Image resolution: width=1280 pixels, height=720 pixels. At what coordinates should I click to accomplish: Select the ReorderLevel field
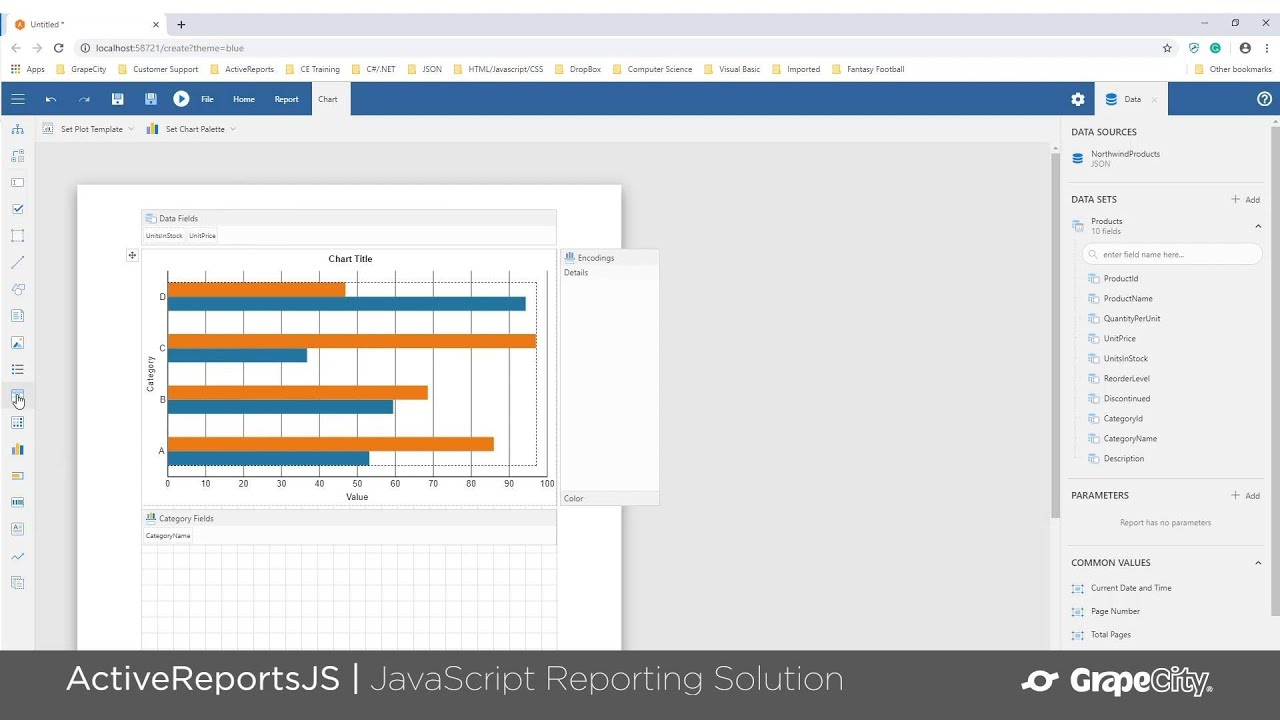click(x=1126, y=379)
